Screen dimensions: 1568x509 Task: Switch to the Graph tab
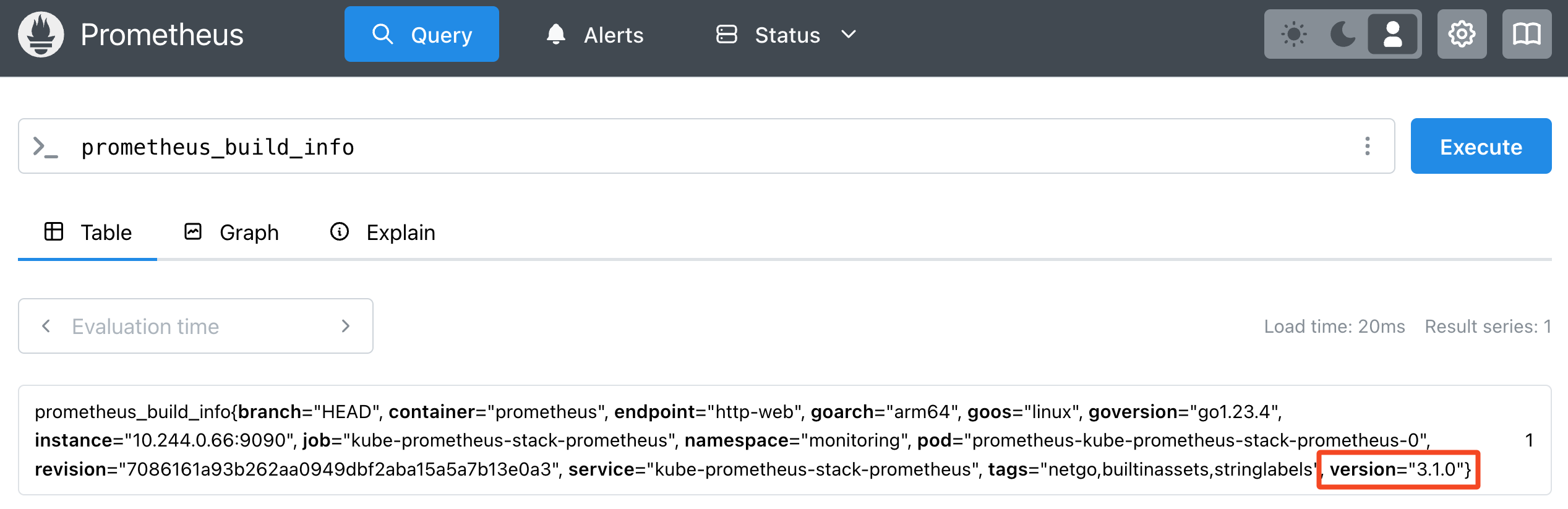[x=232, y=233]
